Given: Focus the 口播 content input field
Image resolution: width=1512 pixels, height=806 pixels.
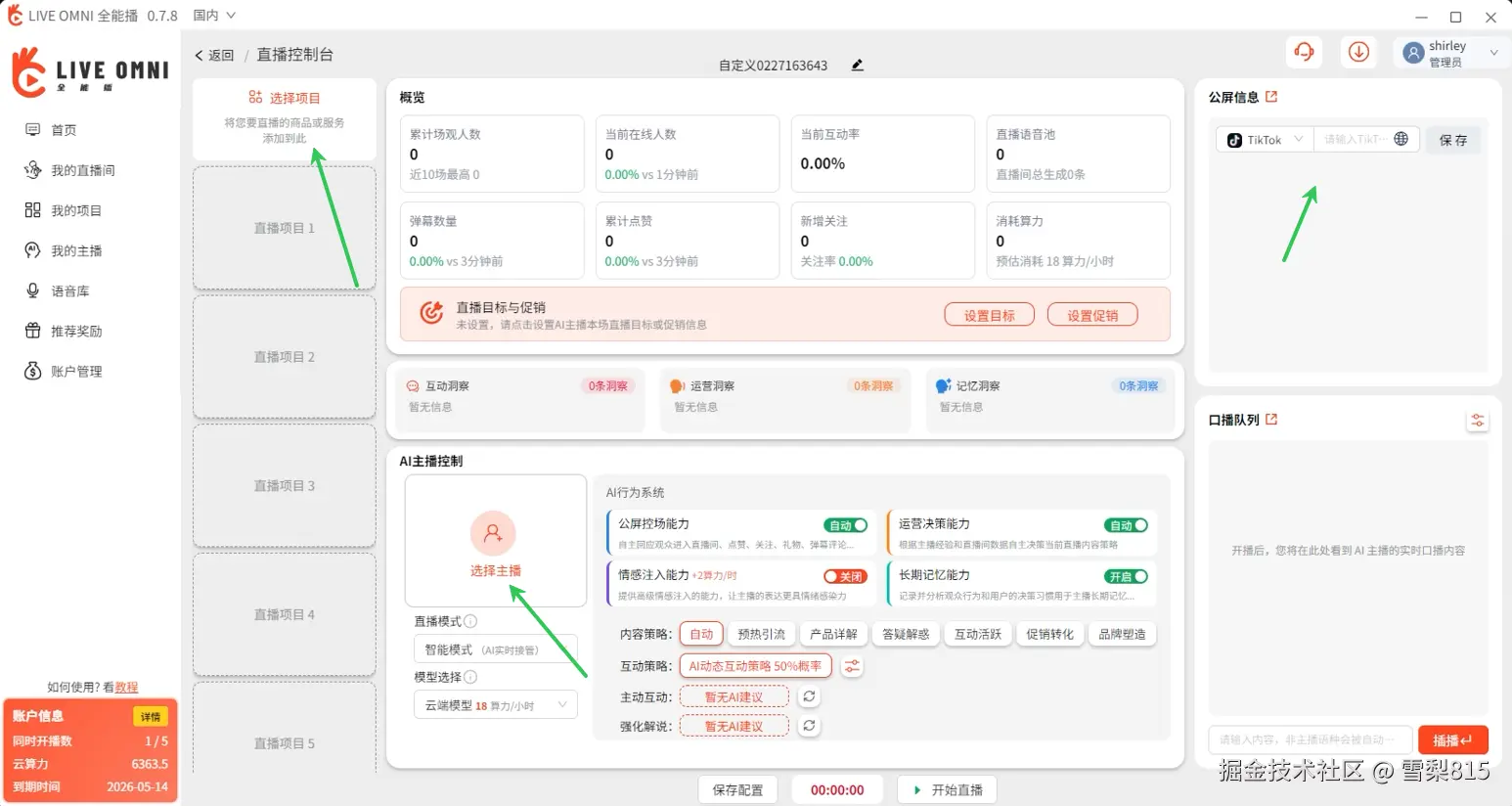Looking at the screenshot, I should 1310,740.
